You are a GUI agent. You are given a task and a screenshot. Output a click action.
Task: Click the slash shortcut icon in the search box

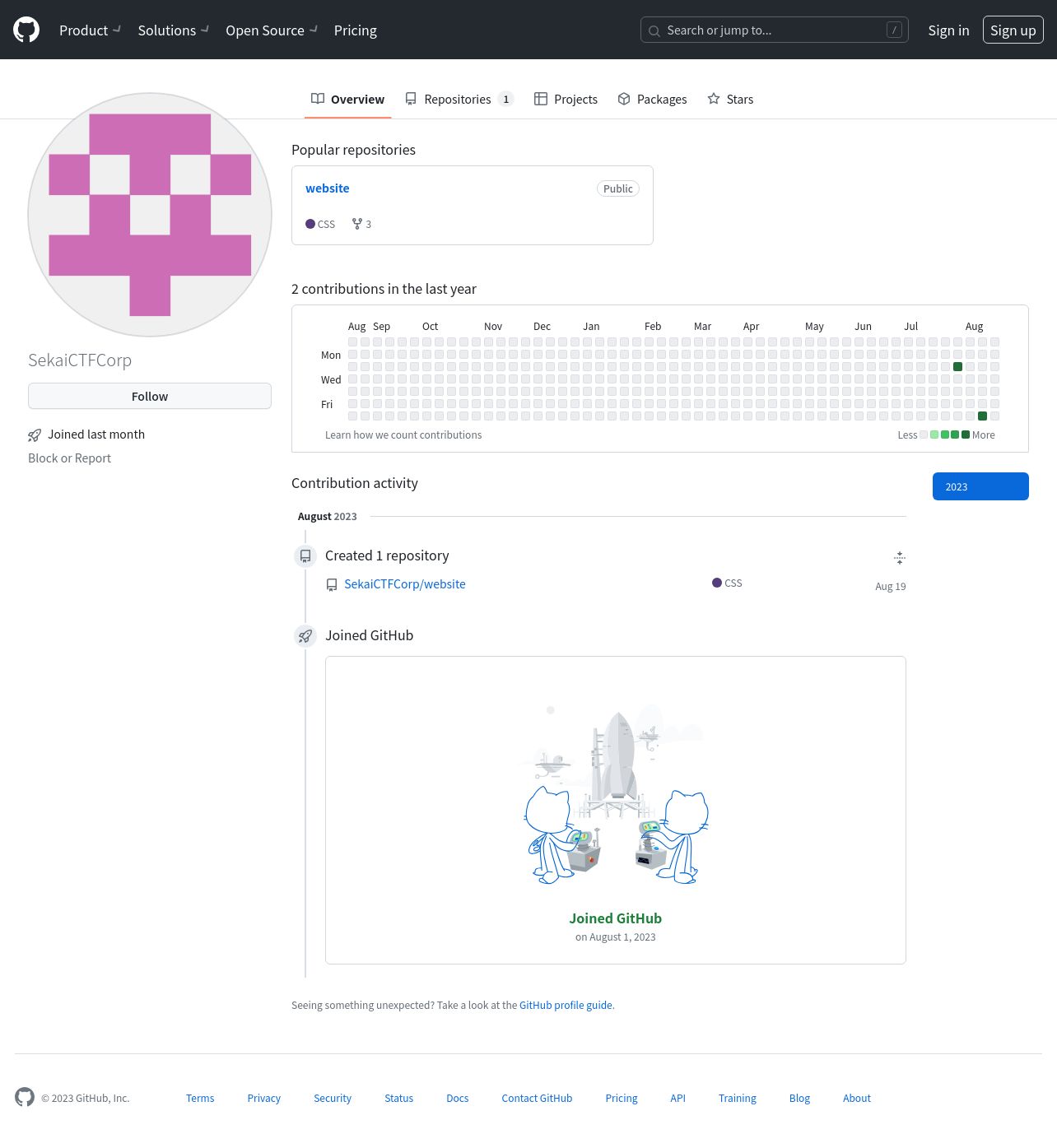pos(894,30)
